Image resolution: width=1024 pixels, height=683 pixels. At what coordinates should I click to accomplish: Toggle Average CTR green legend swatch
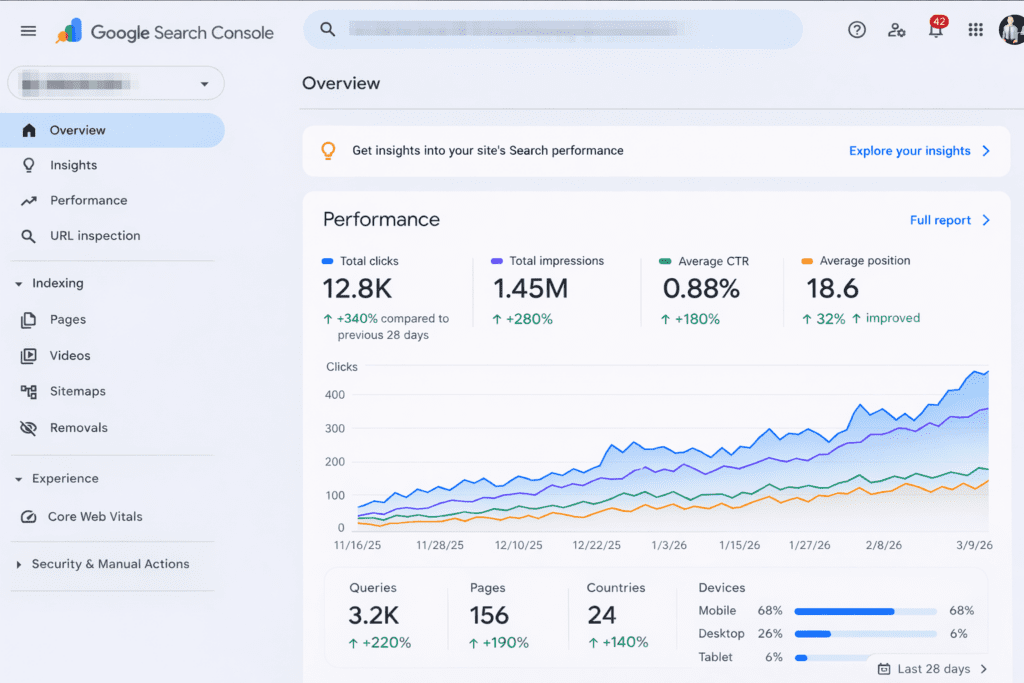tap(665, 261)
